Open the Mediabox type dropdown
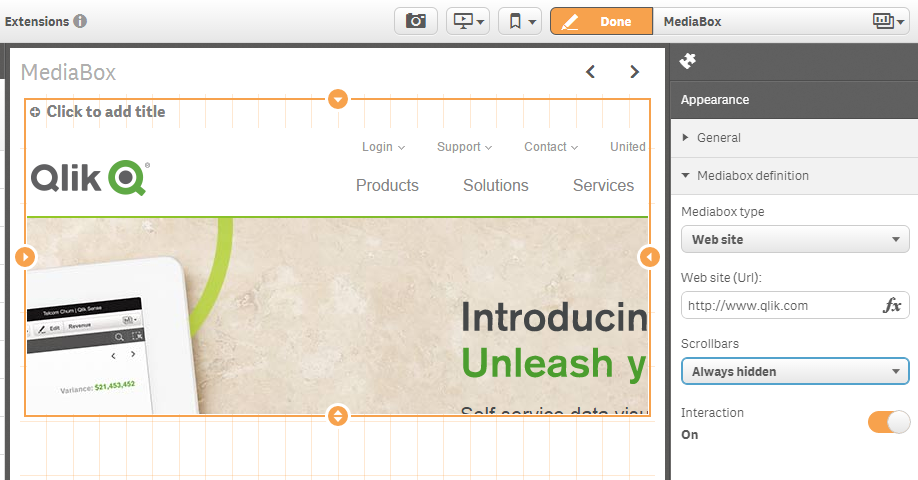Viewport: 918px width, 480px height. click(x=795, y=239)
